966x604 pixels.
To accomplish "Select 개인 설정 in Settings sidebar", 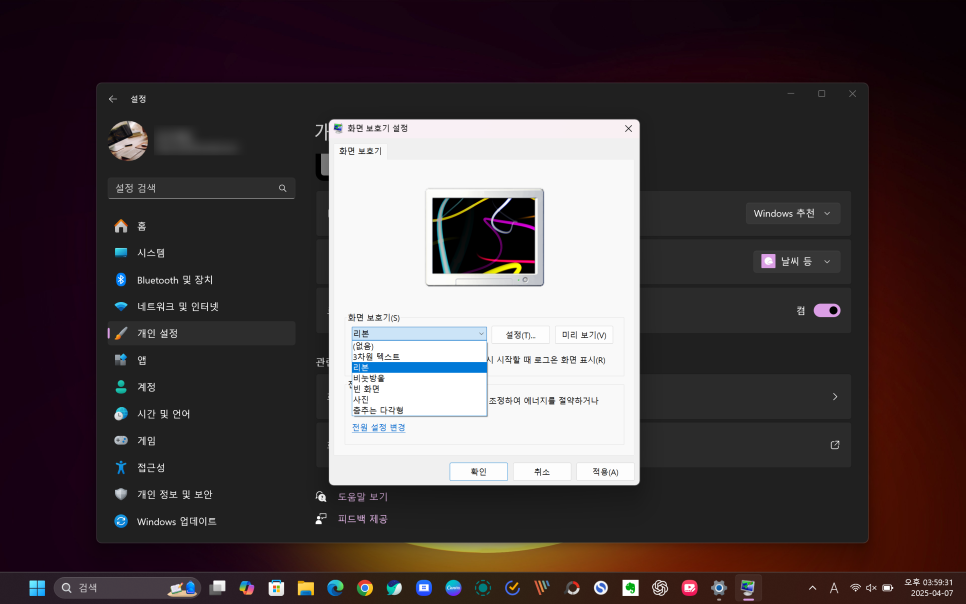I will [201, 333].
